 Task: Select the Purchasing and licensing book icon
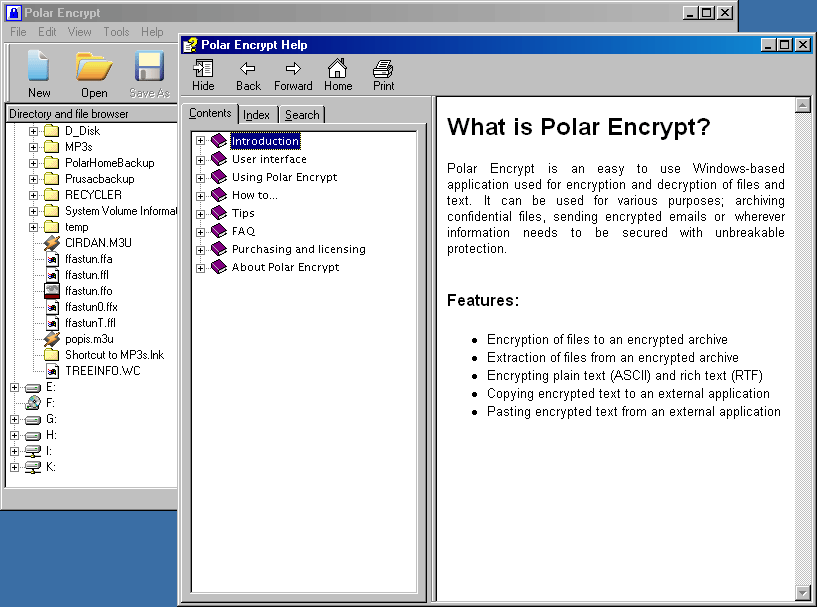pyautogui.click(x=219, y=249)
